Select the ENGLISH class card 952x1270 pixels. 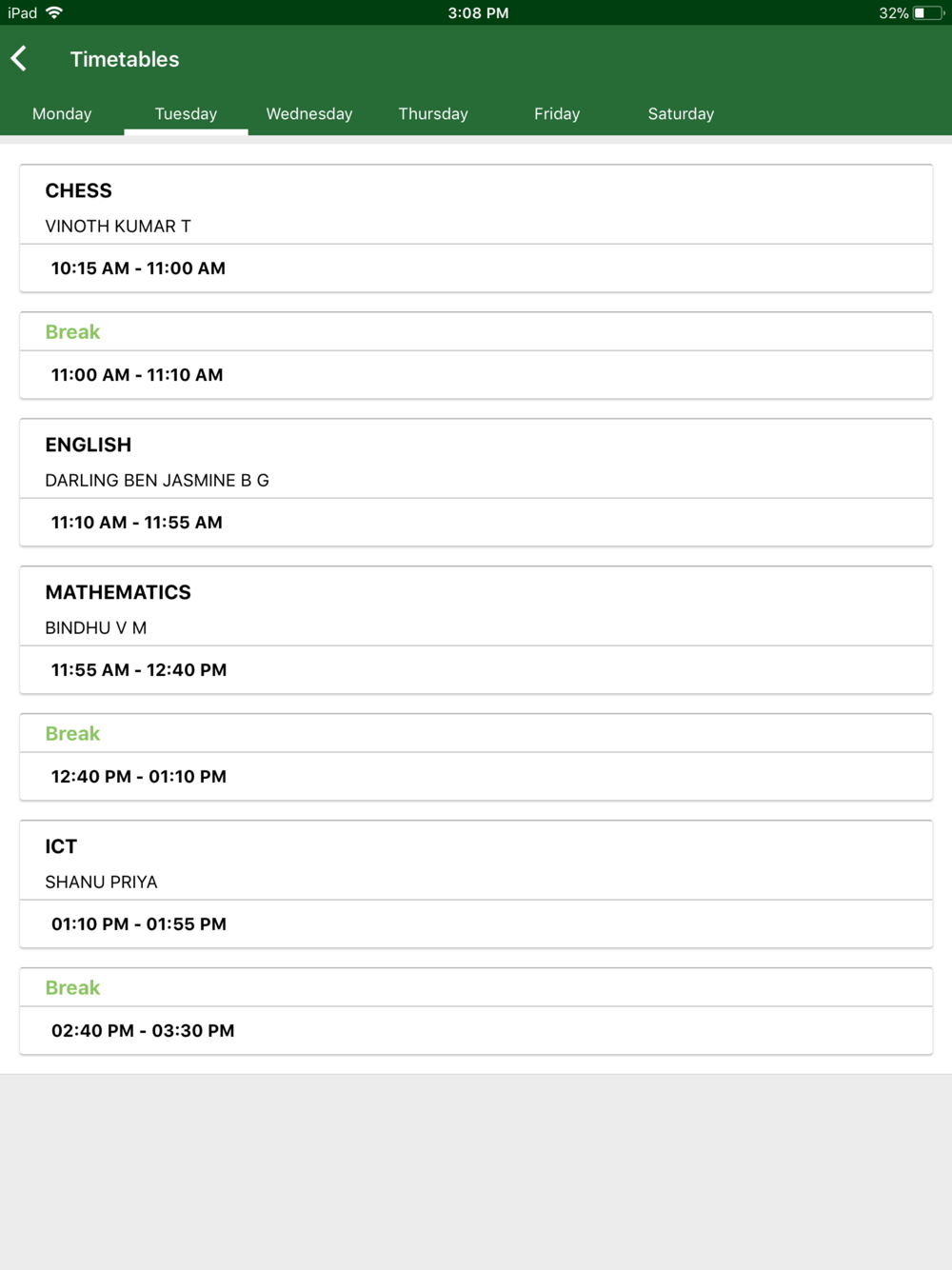(476, 483)
